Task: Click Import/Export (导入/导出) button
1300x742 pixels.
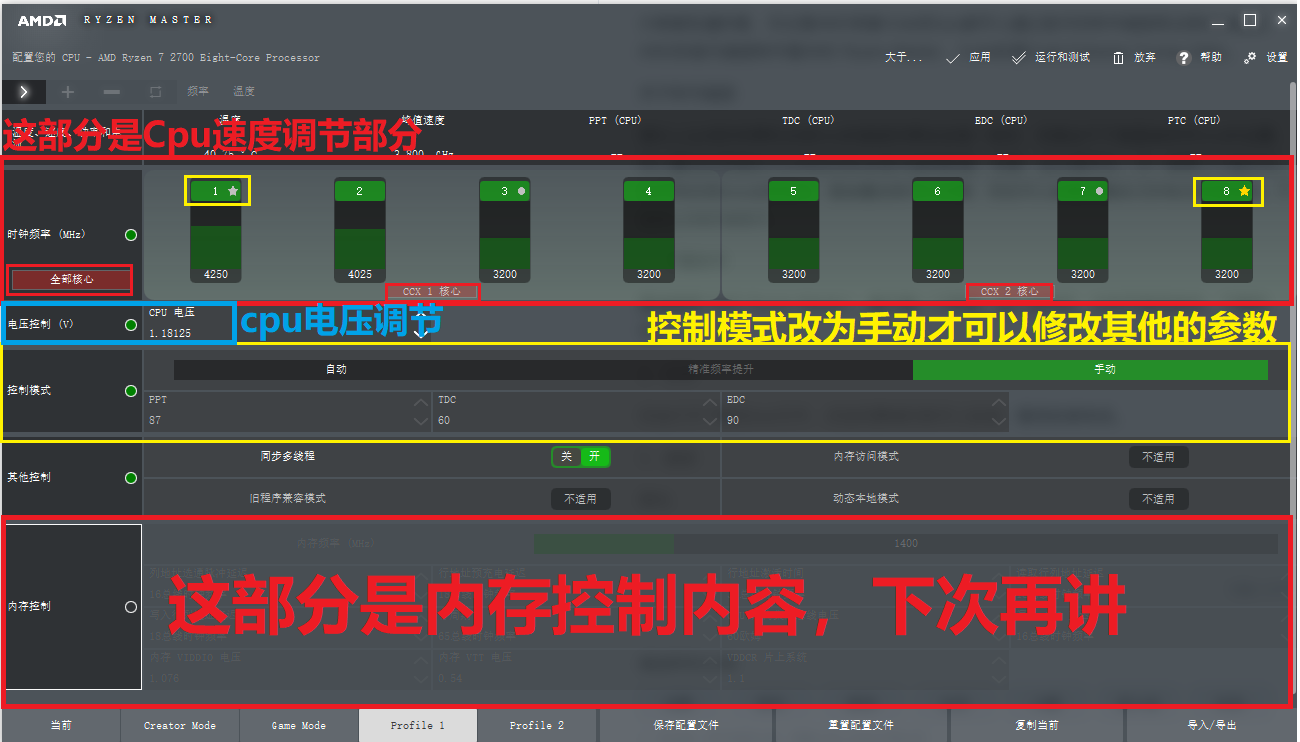Action: point(1212,725)
